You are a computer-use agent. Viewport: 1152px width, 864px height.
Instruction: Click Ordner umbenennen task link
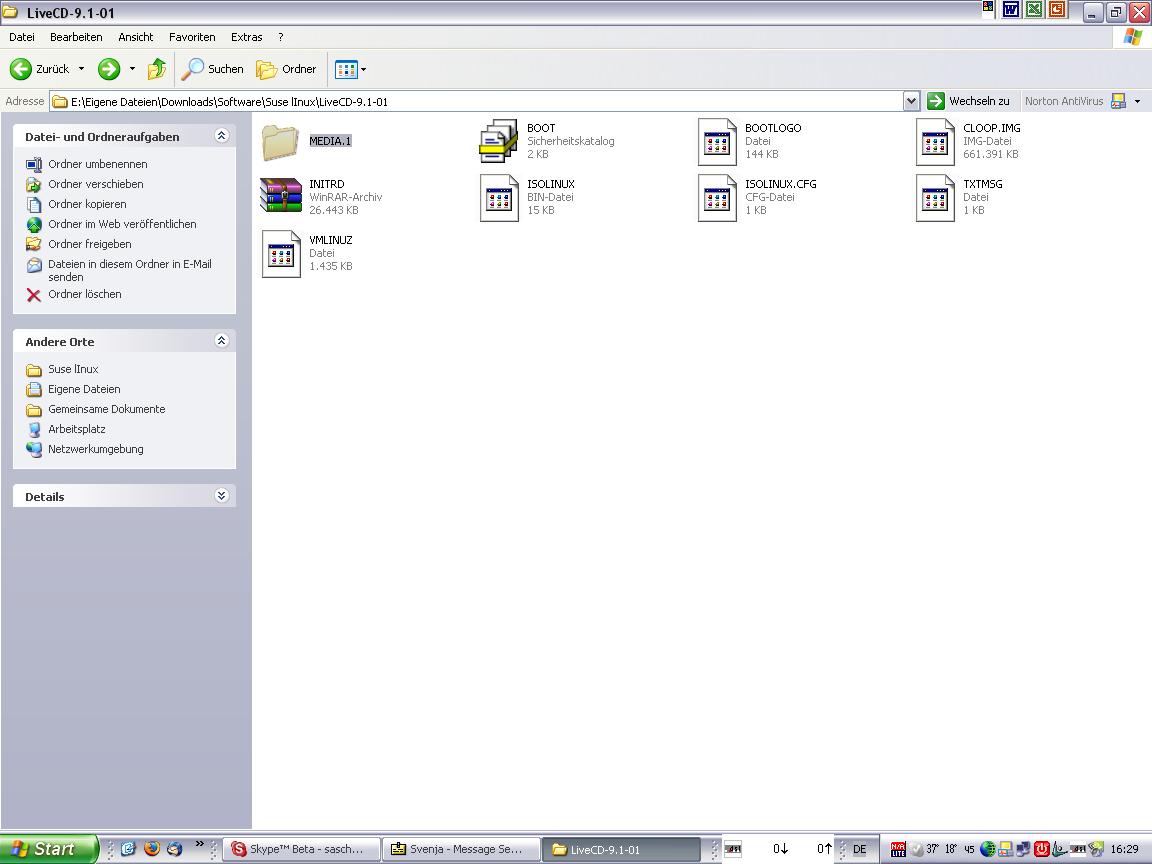pos(98,164)
